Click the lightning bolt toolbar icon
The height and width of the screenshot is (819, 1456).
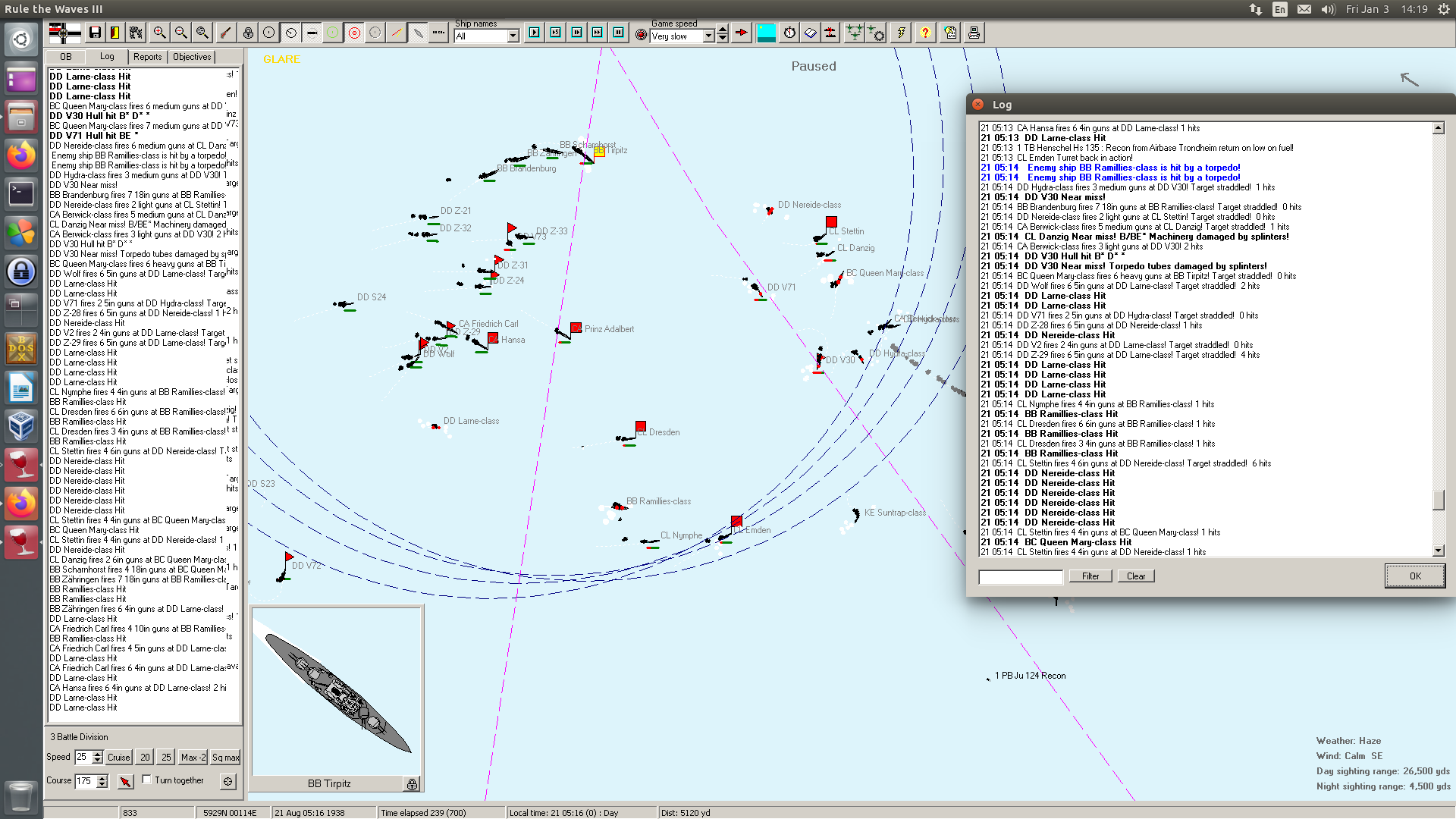tap(901, 33)
